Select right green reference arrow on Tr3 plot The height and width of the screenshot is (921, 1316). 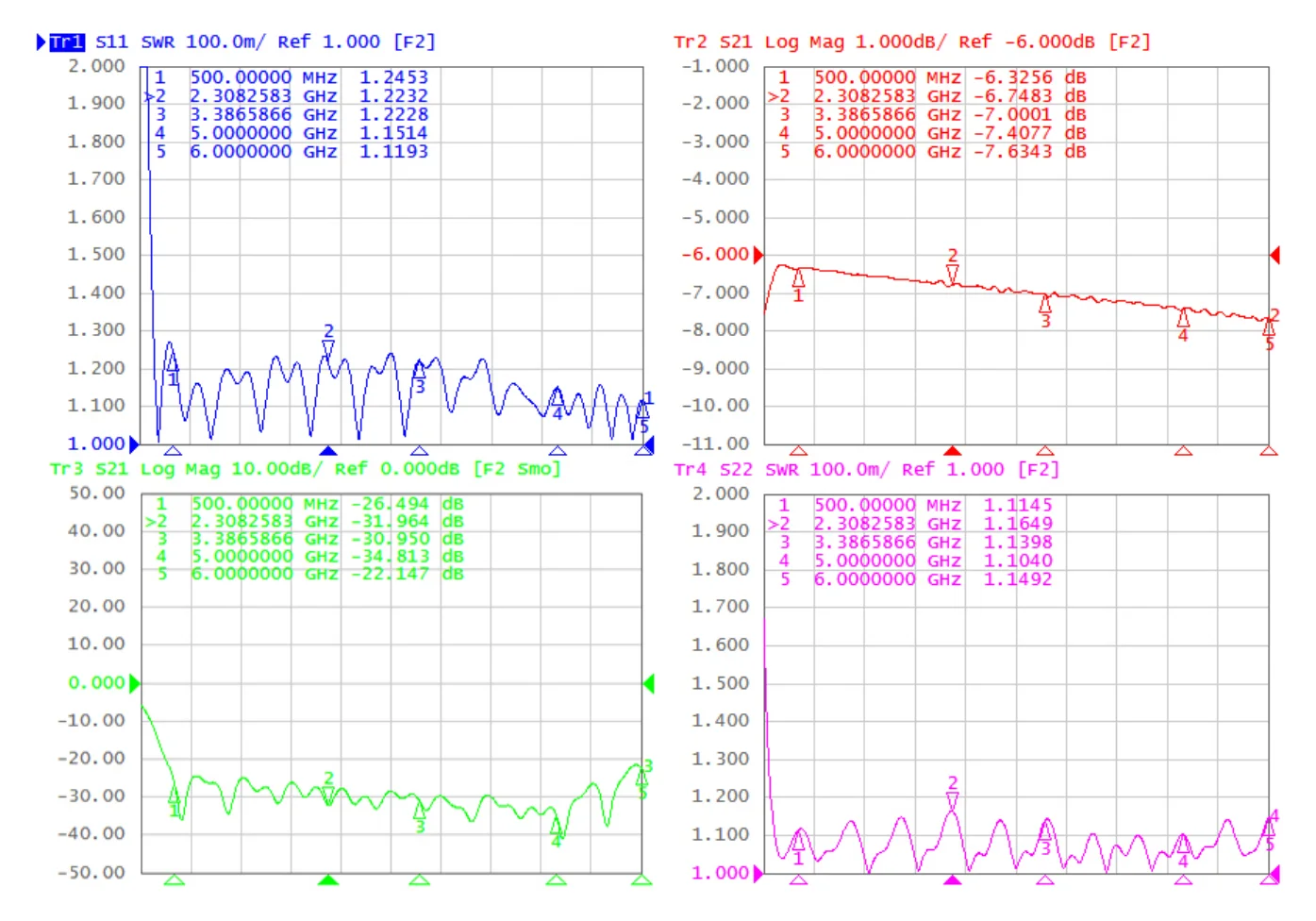pos(648,683)
